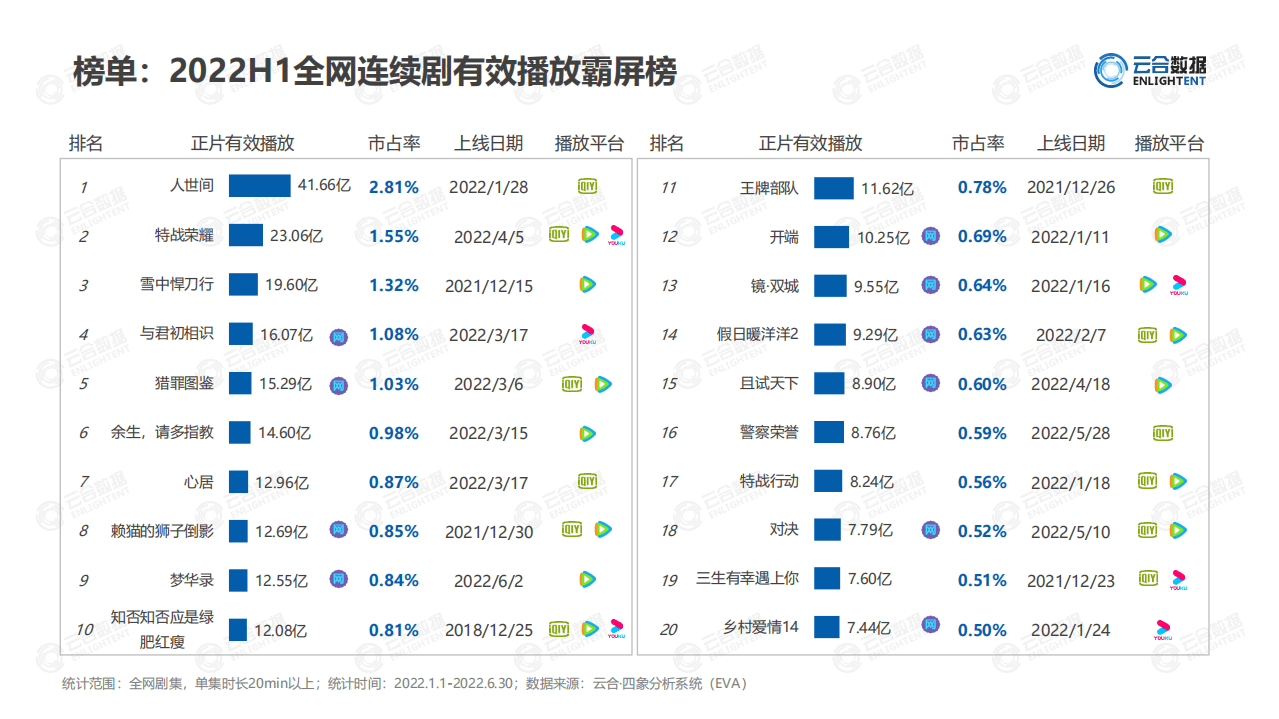This screenshot has height=719, width=1279.
Task: Click the Tencent Video icon next to 梦华录
Action: click(586, 580)
